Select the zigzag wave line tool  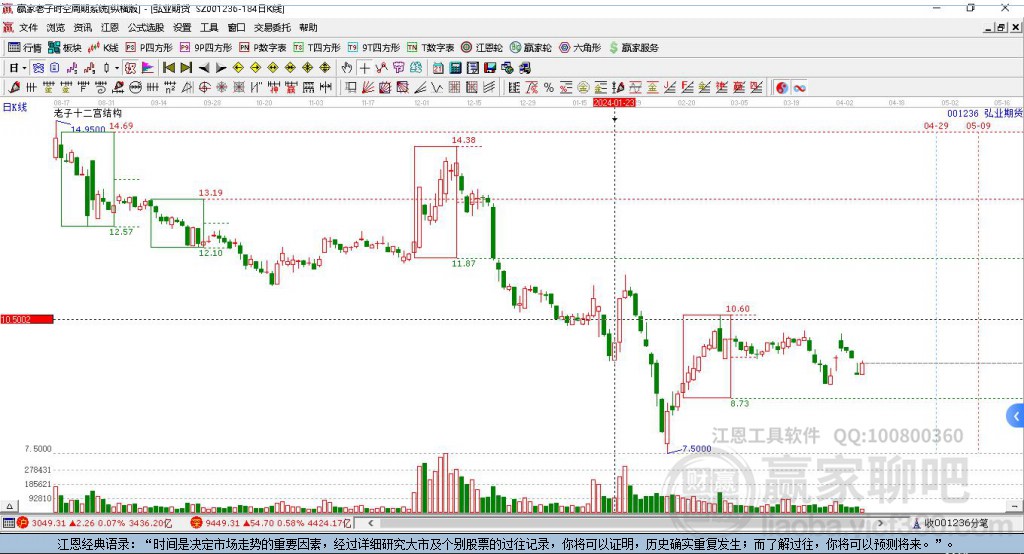pyautogui.click(x=437, y=88)
